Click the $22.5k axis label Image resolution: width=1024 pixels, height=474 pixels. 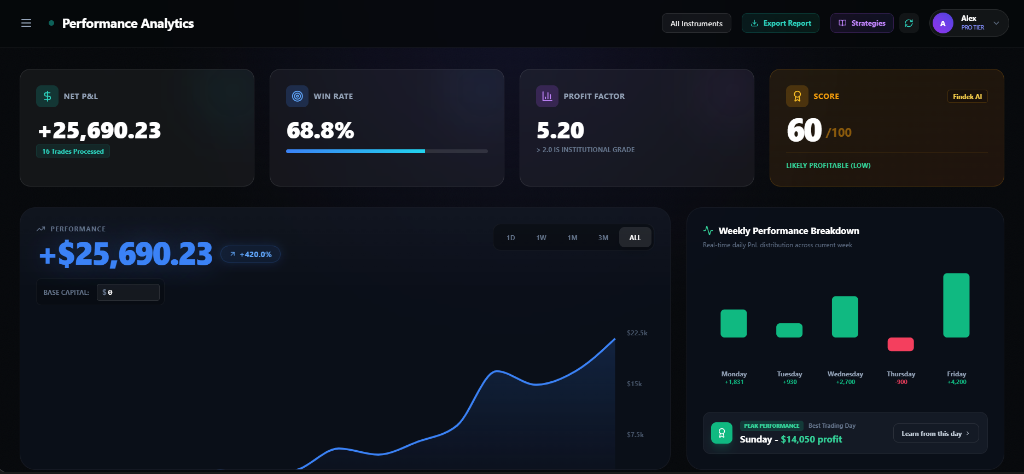(637, 333)
